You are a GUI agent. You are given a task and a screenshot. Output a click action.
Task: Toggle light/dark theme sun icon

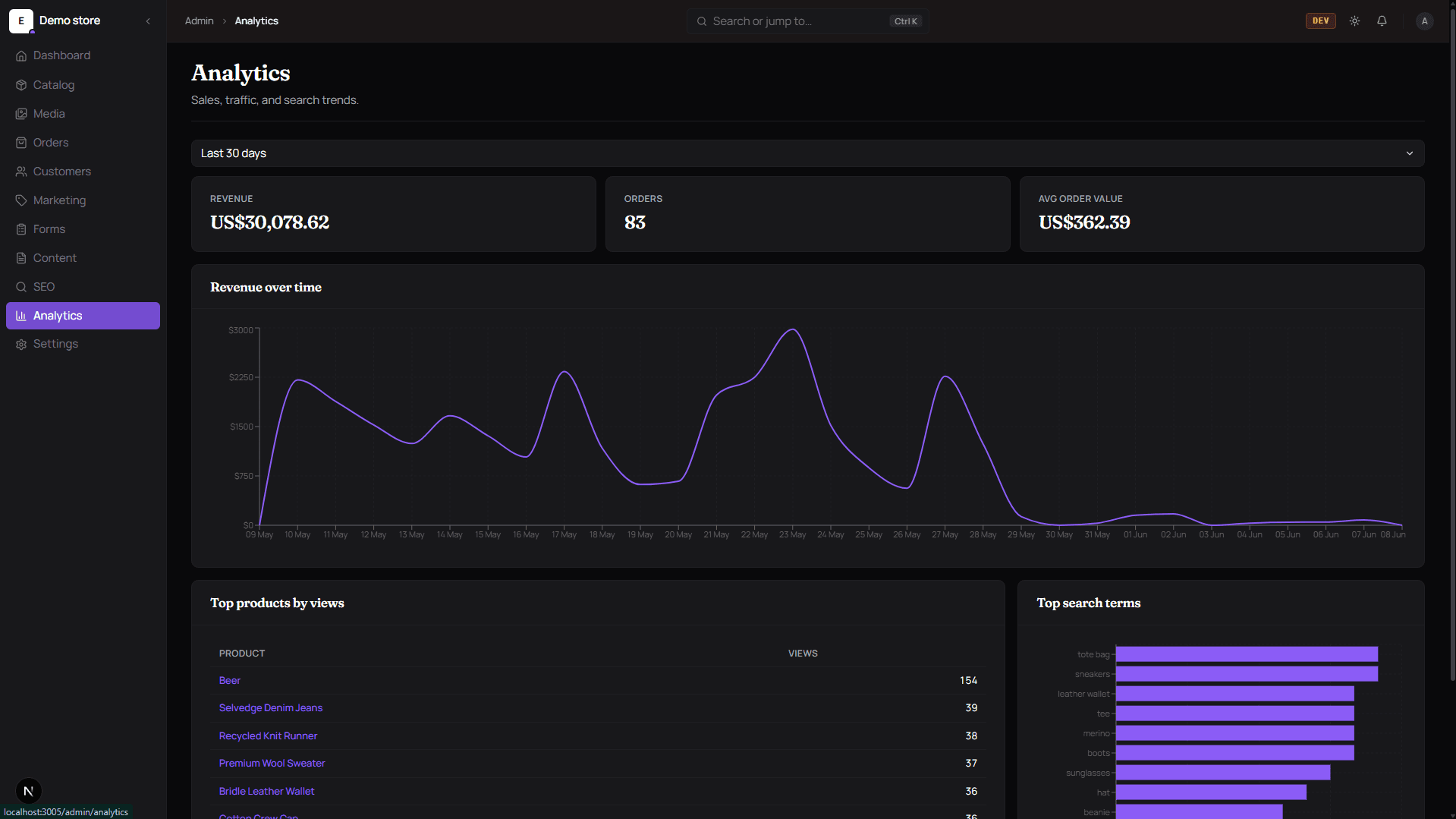tap(1354, 21)
